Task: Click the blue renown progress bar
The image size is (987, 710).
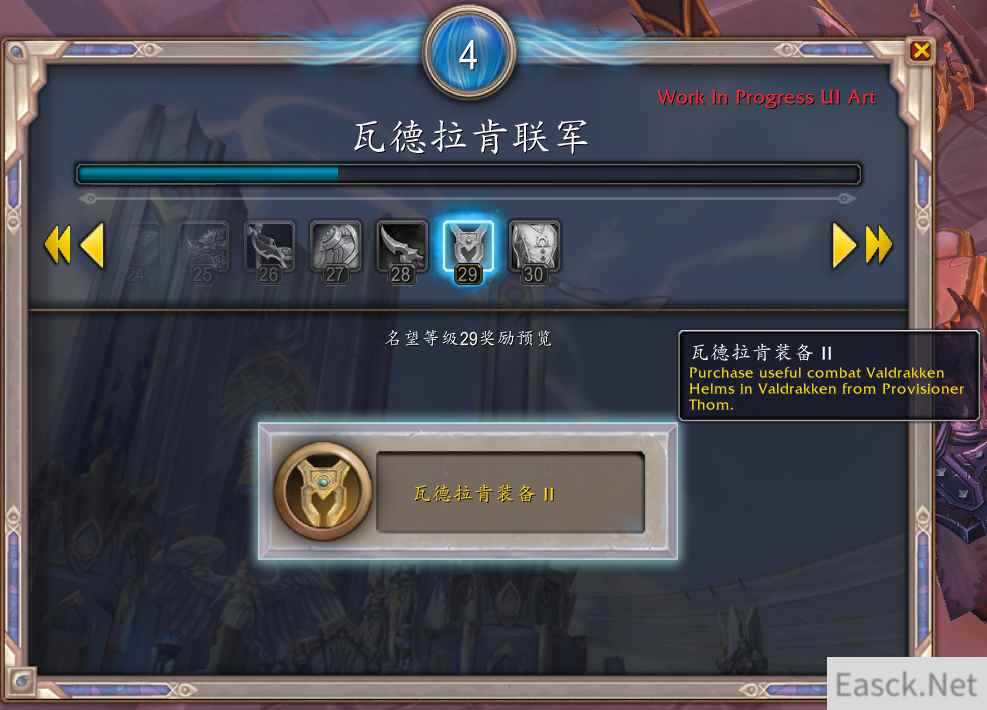Action: click(x=468, y=174)
